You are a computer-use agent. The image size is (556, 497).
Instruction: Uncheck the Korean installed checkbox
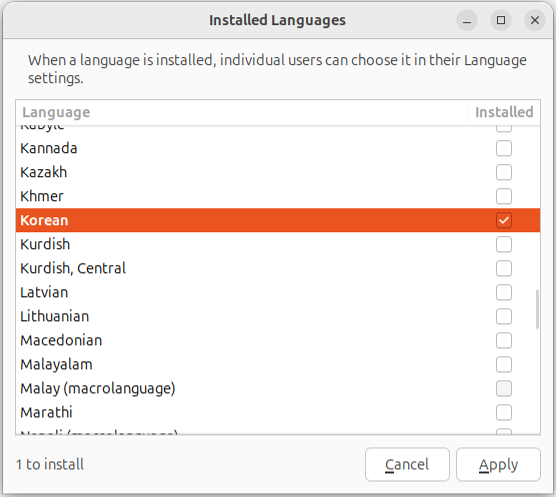[x=504, y=220]
